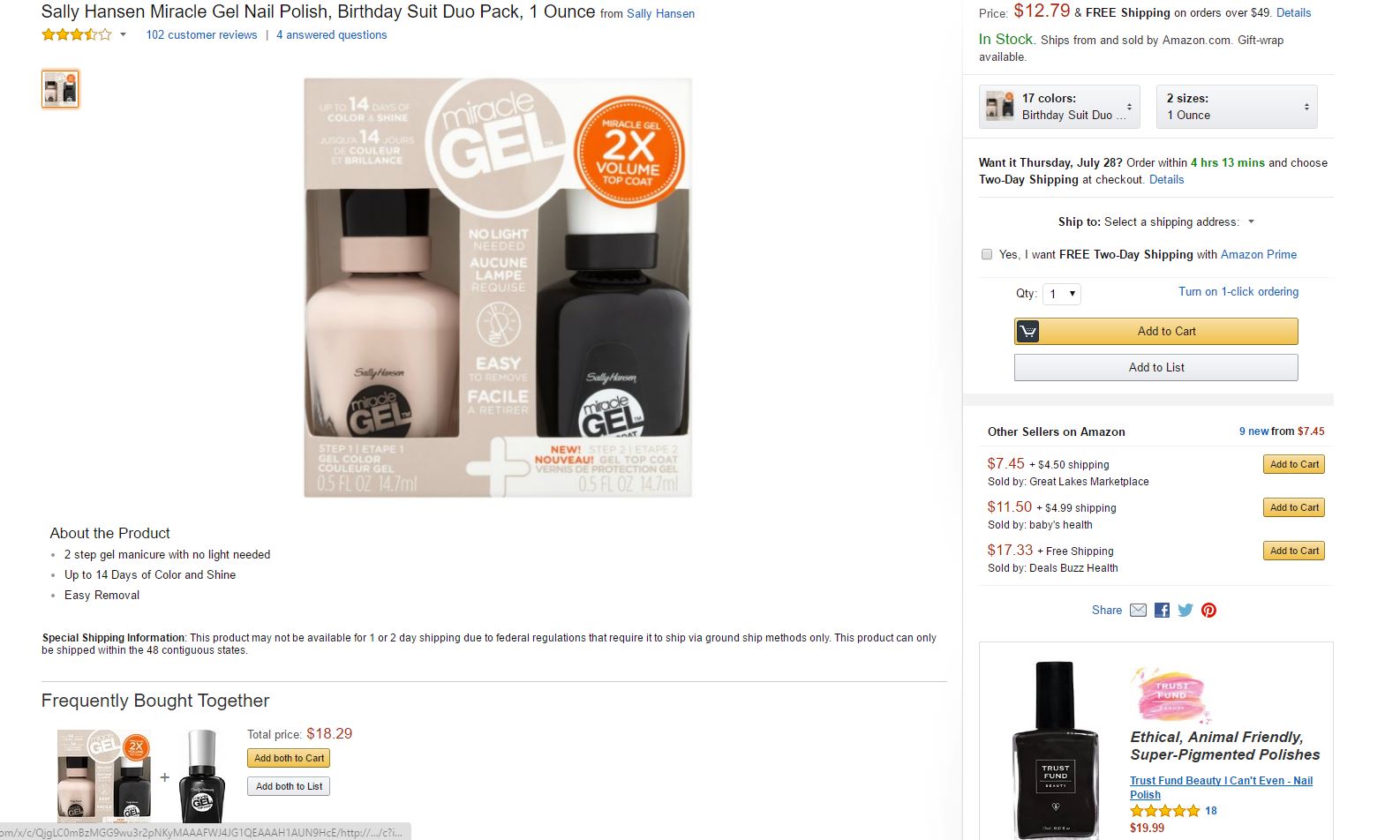
Task: Select the product thumbnail image
Action: (60, 89)
